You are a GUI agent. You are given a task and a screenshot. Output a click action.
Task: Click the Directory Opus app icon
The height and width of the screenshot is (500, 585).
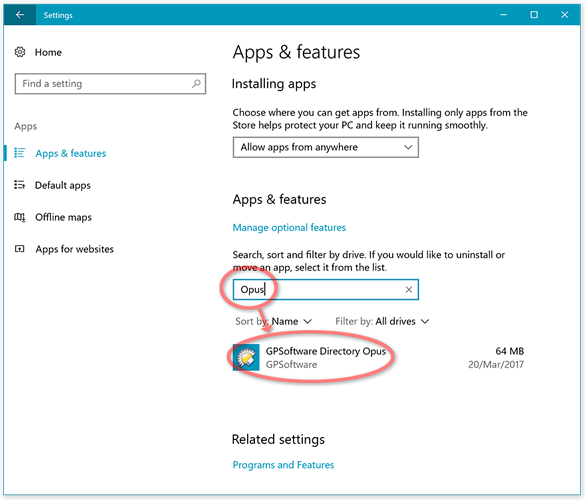tap(246, 357)
